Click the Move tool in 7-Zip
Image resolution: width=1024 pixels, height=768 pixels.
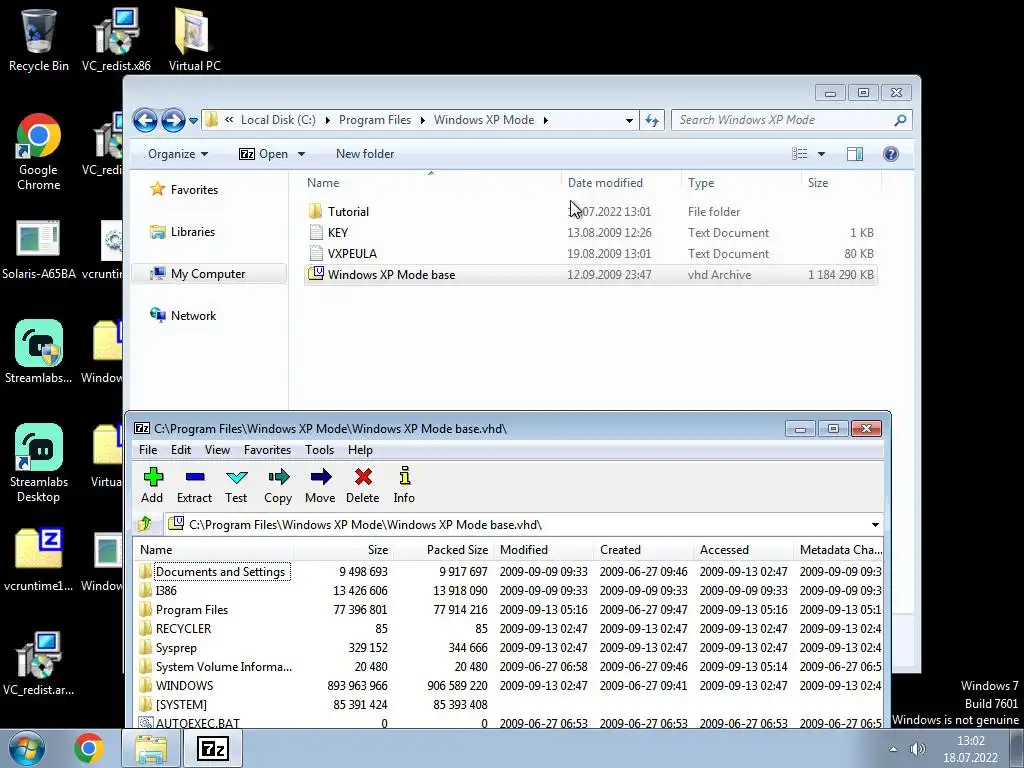coord(320,485)
